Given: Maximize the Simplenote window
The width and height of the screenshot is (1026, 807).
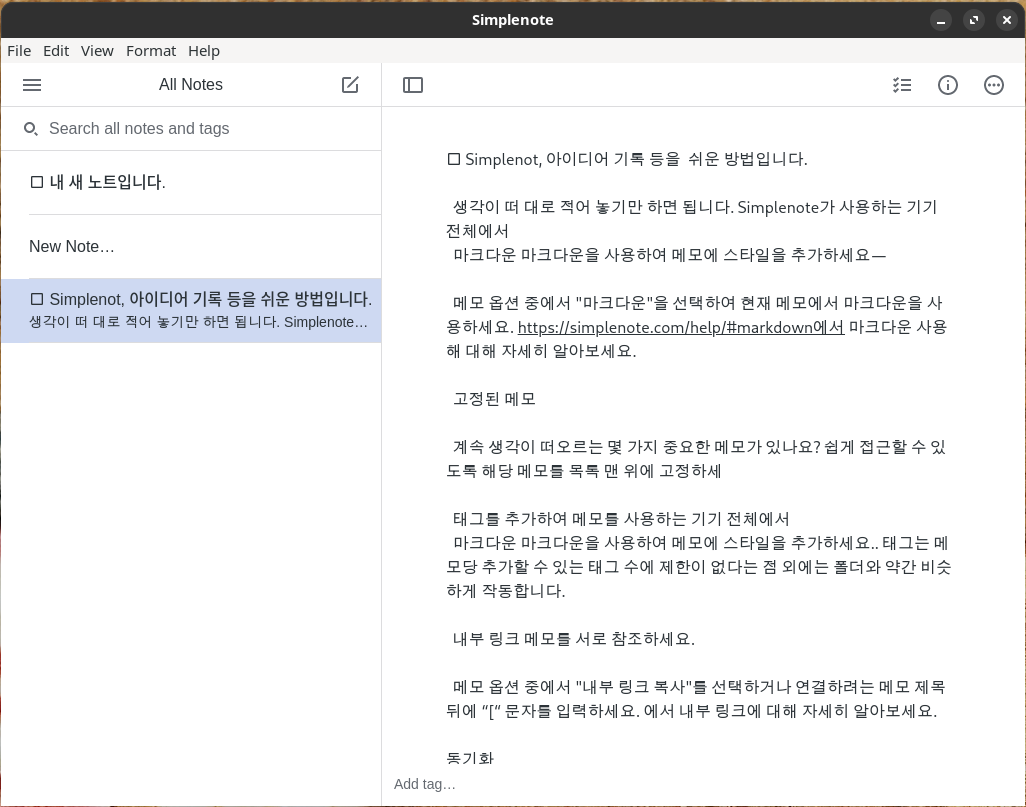Looking at the screenshot, I should (974, 20).
